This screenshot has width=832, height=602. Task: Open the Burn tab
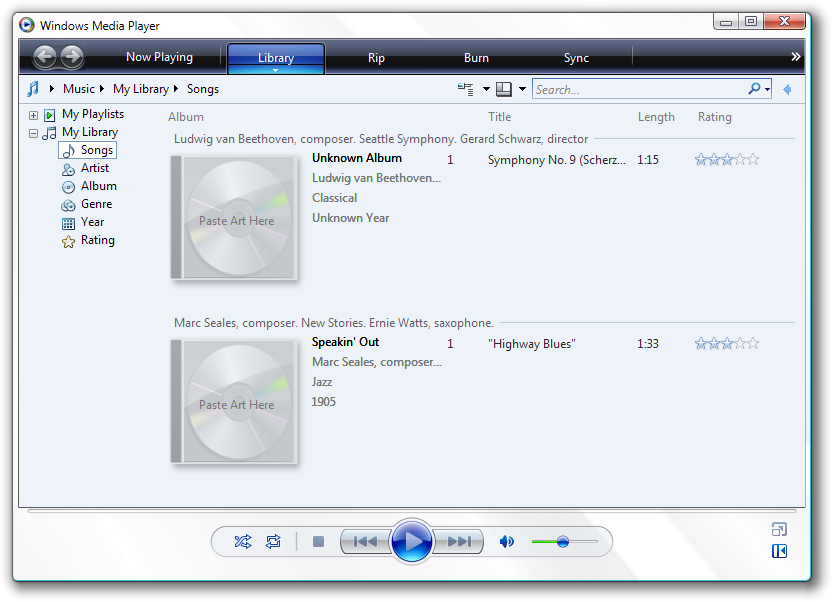pos(476,57)
